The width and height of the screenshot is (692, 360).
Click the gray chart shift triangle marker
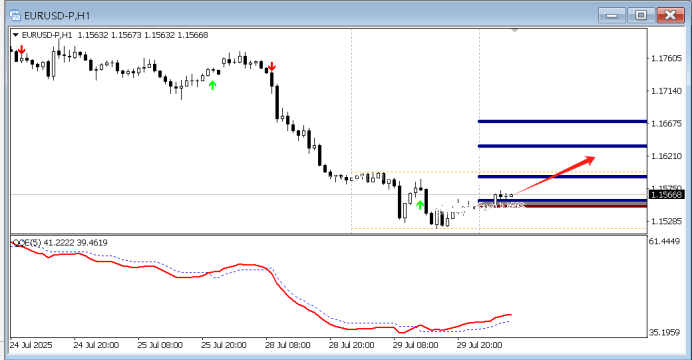[x=515, y=30]
